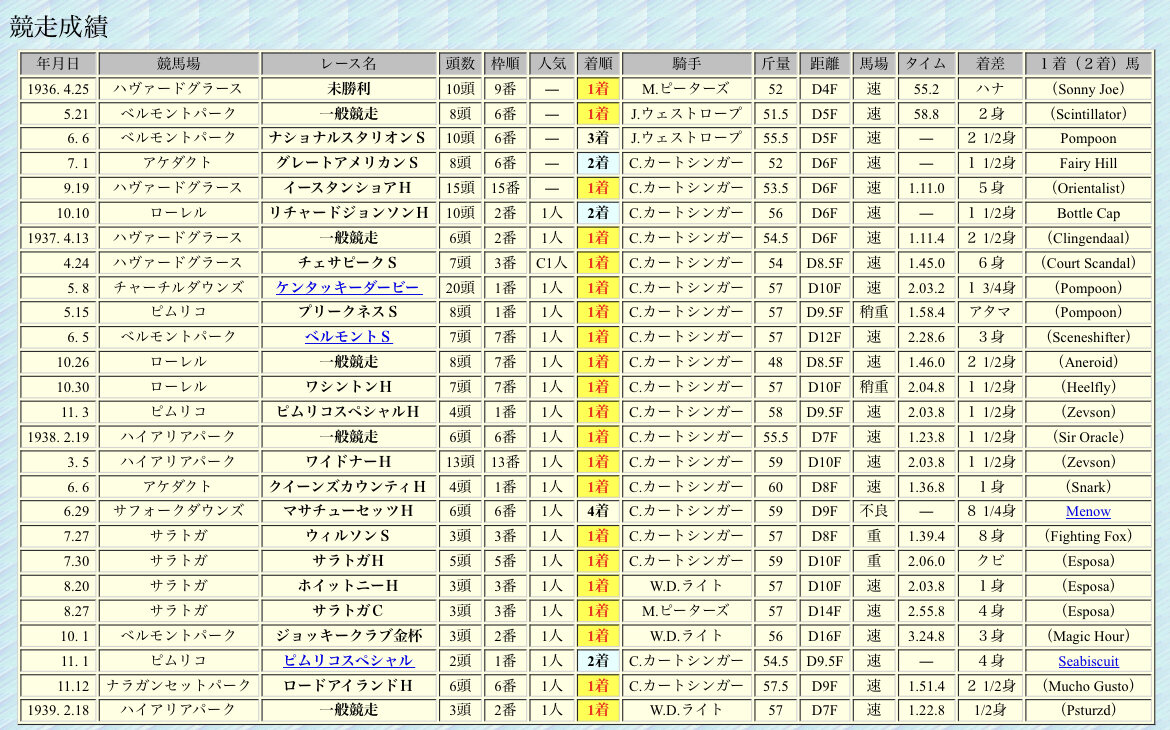Click the (Magic Hour) horse cell

click(1089, 636)
